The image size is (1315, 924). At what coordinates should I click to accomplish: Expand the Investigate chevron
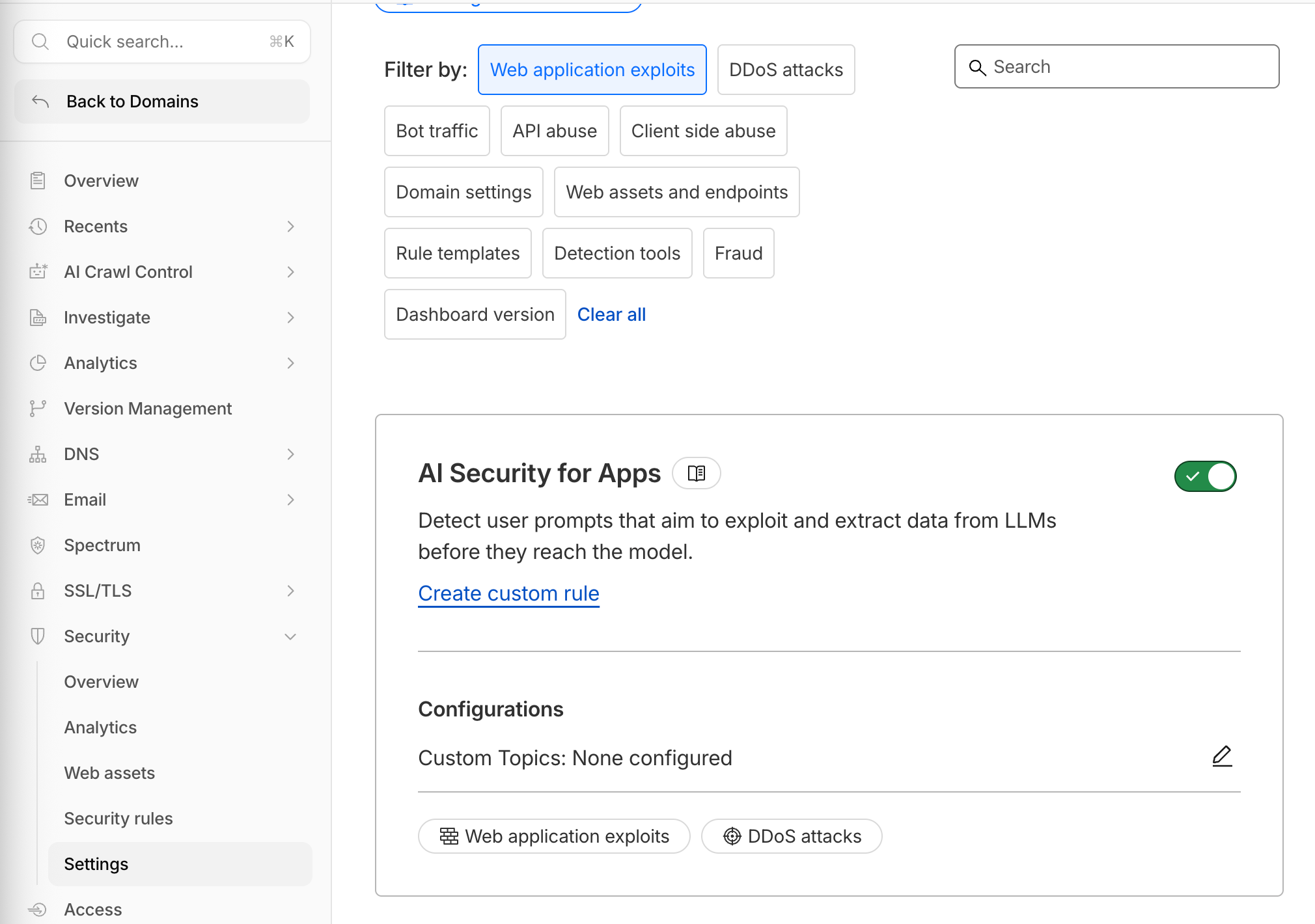click(x=291, y=318)
